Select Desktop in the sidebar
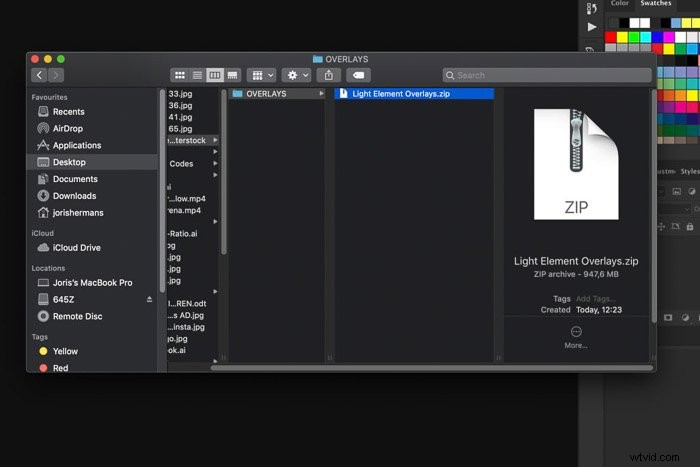 click(92, 162)
